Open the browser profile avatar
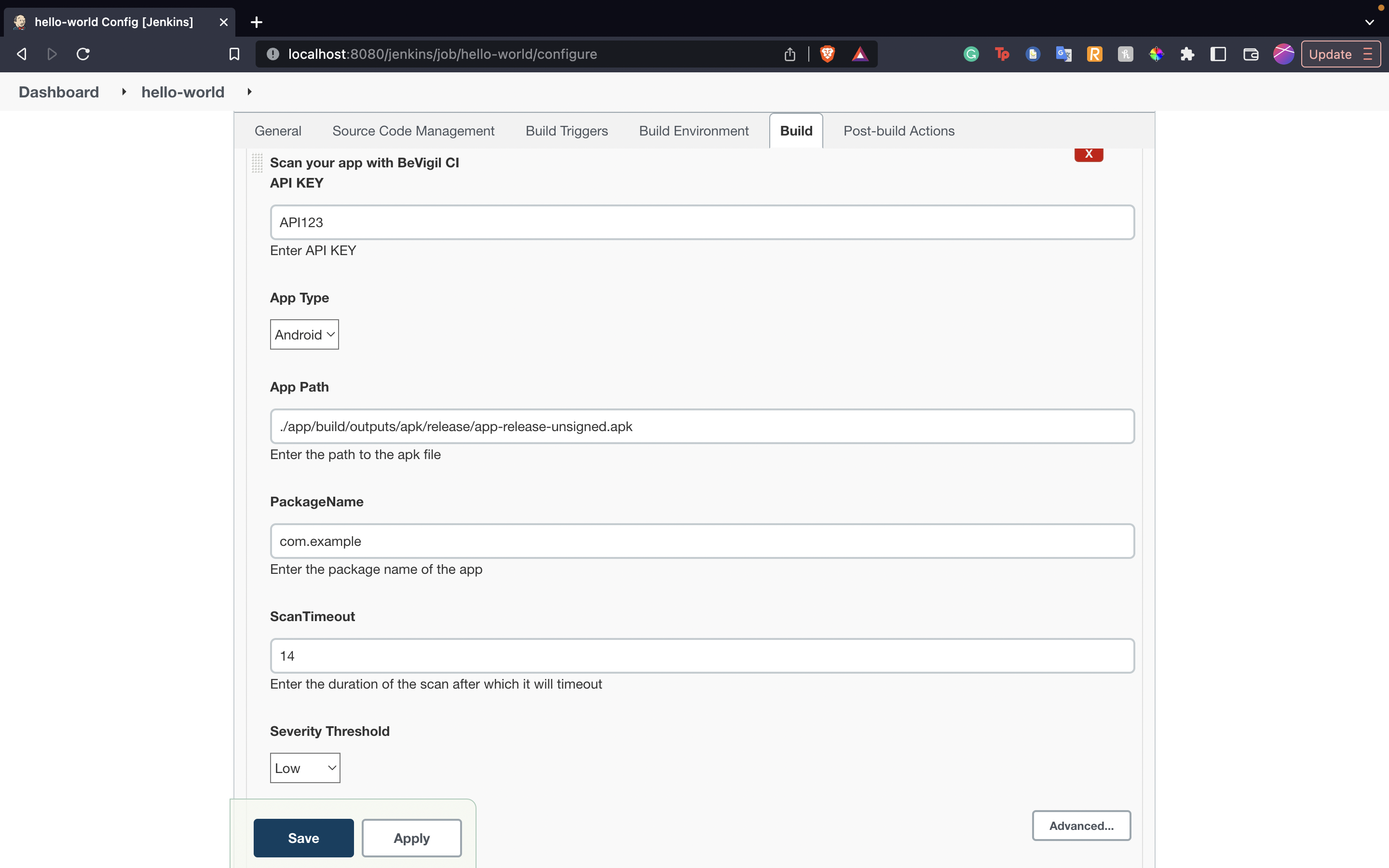 coord(1283,54)
